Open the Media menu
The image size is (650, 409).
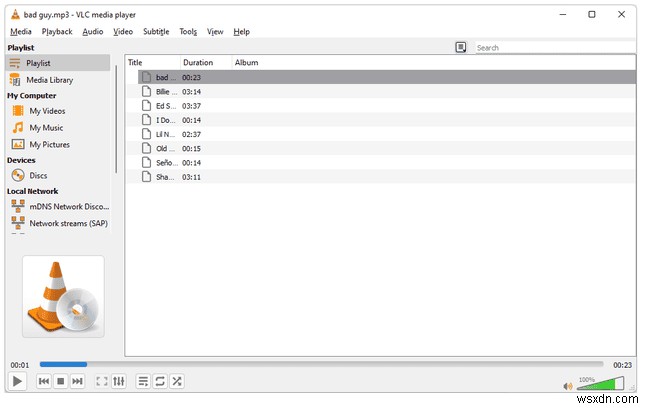coord(21,31)
